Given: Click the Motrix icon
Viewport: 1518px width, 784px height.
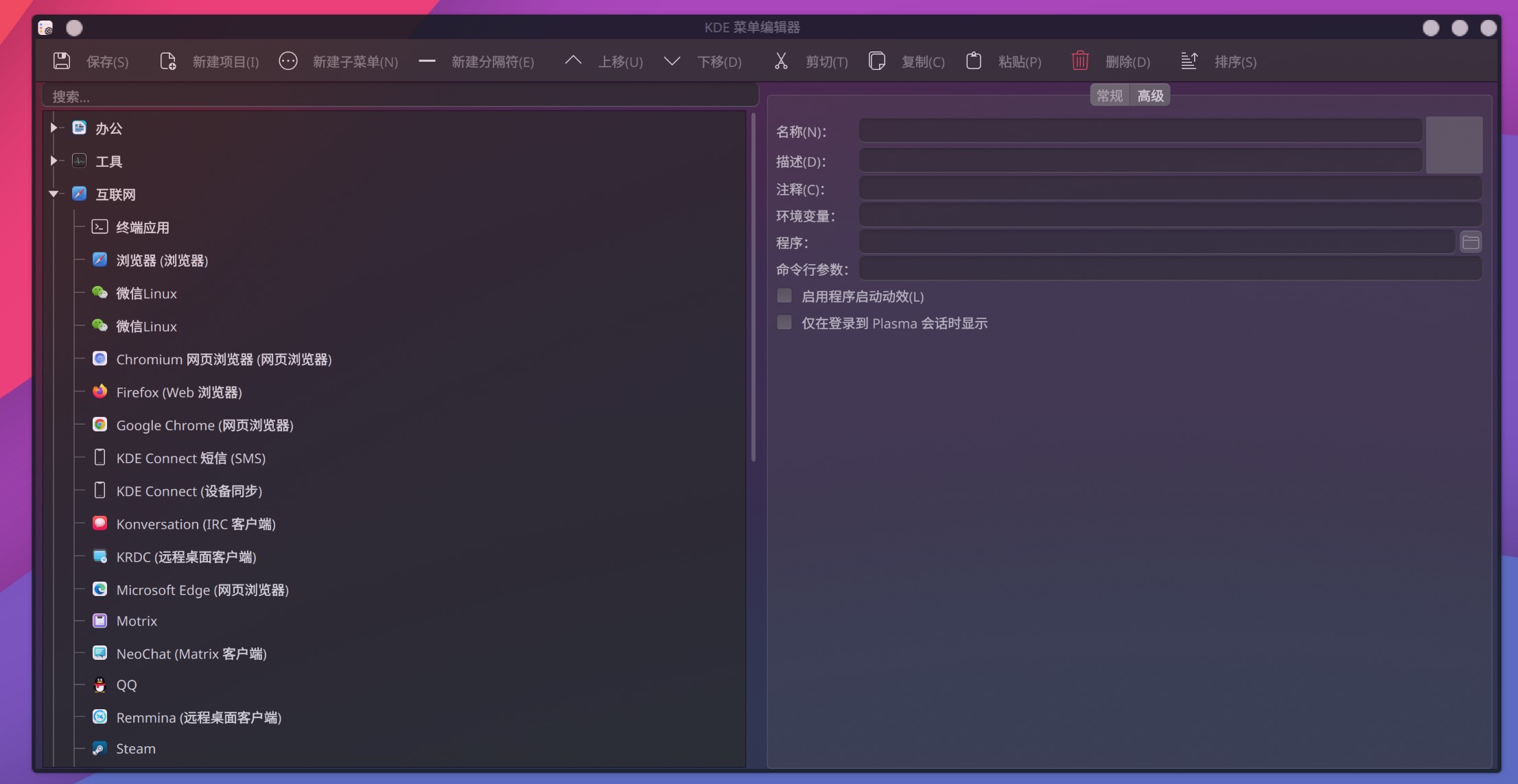Looking at the screenshot, I should 100,621.
